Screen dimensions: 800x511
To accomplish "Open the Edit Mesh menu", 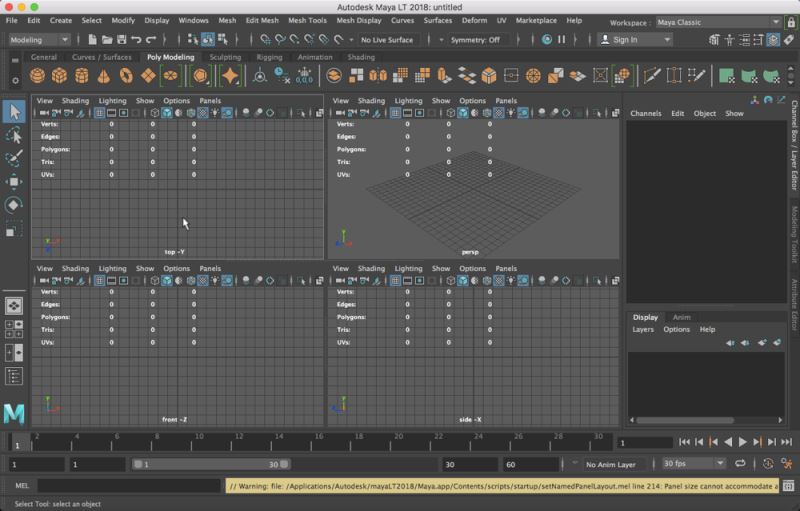I will pyautogui.click(x=262, y=20).
